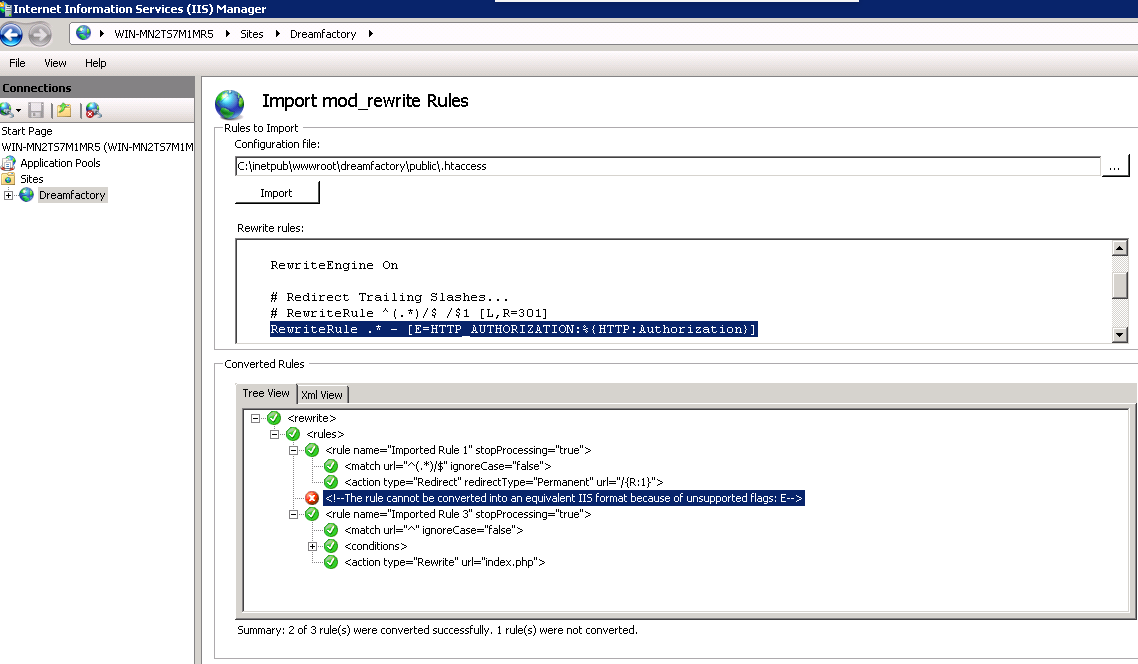Click the Import button
Viewport: 1138px width, 664px height.
point(277,193)
